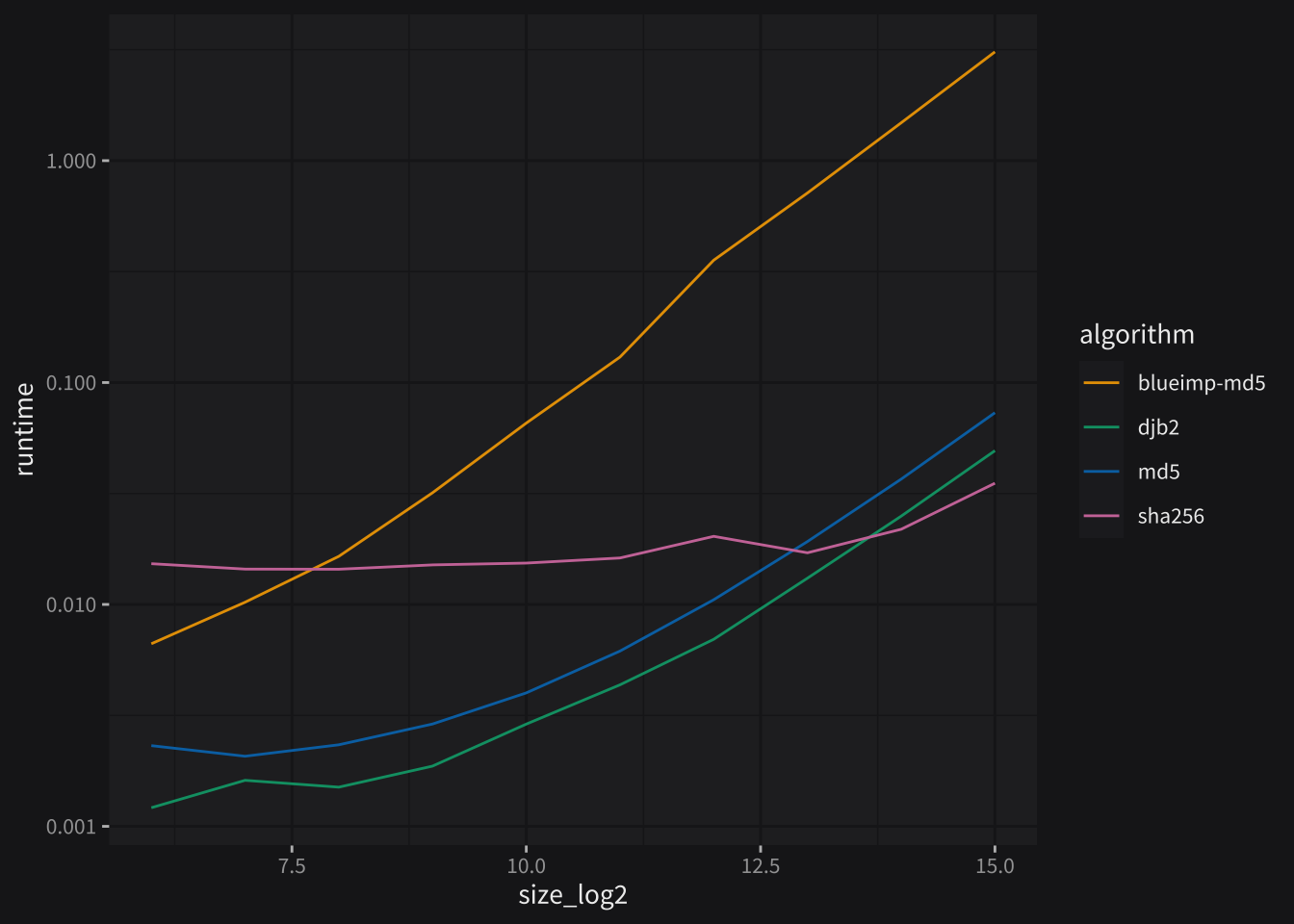Viewport: 1294px width, 924px height.
Task: Click the 7.5 x-axis tick label
Action: (292, 866)
